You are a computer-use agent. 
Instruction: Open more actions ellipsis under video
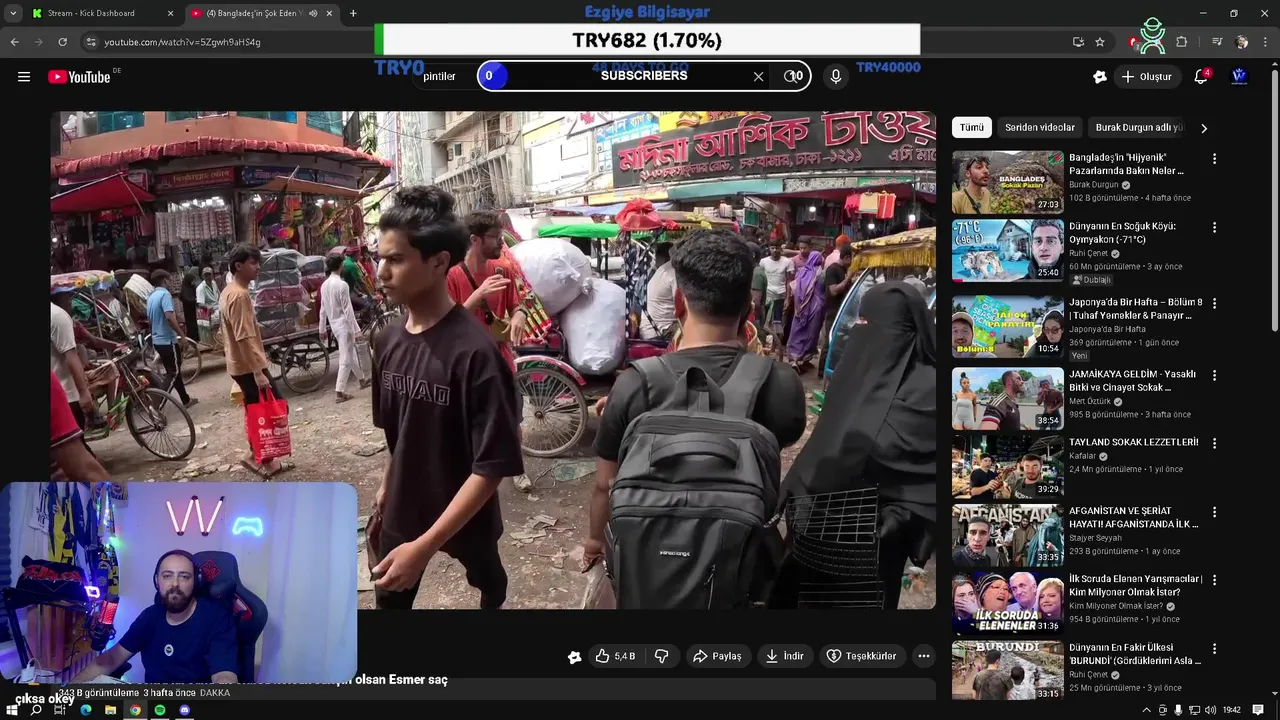click(x=924, y=656)
